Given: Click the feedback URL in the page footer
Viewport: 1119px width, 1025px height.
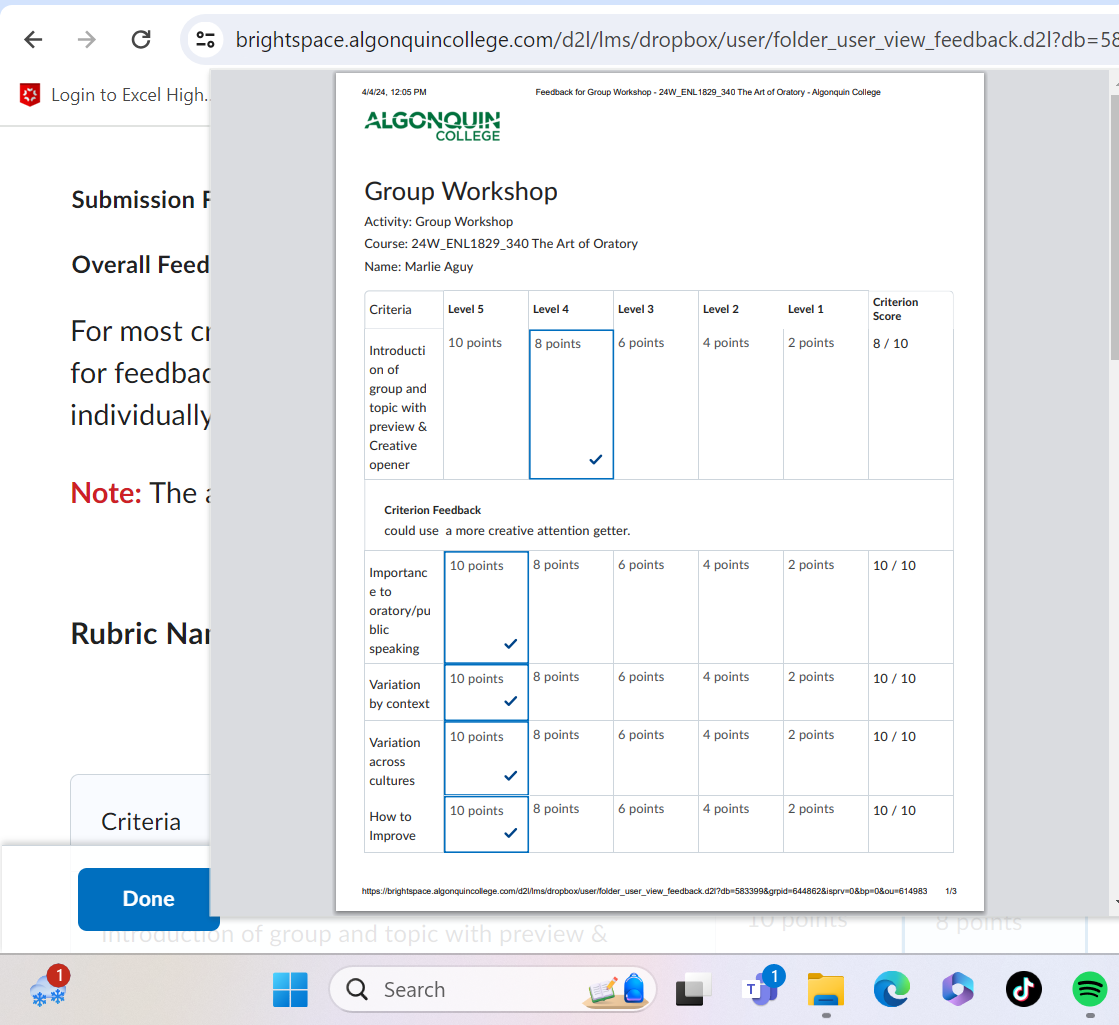Looking at the screenshot, I should tap(644, 891).
